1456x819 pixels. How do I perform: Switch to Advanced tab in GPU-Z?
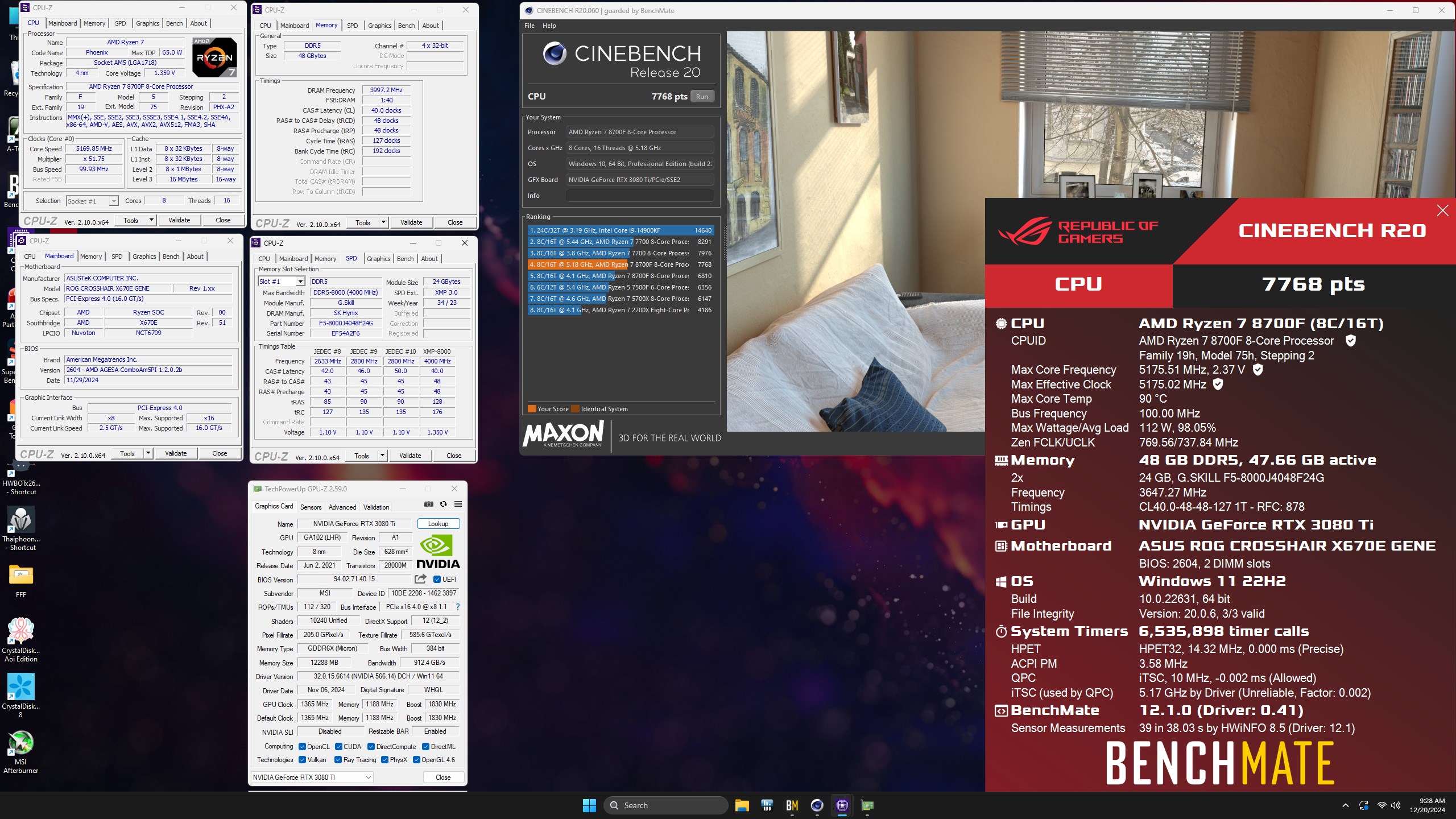[342, 507]
